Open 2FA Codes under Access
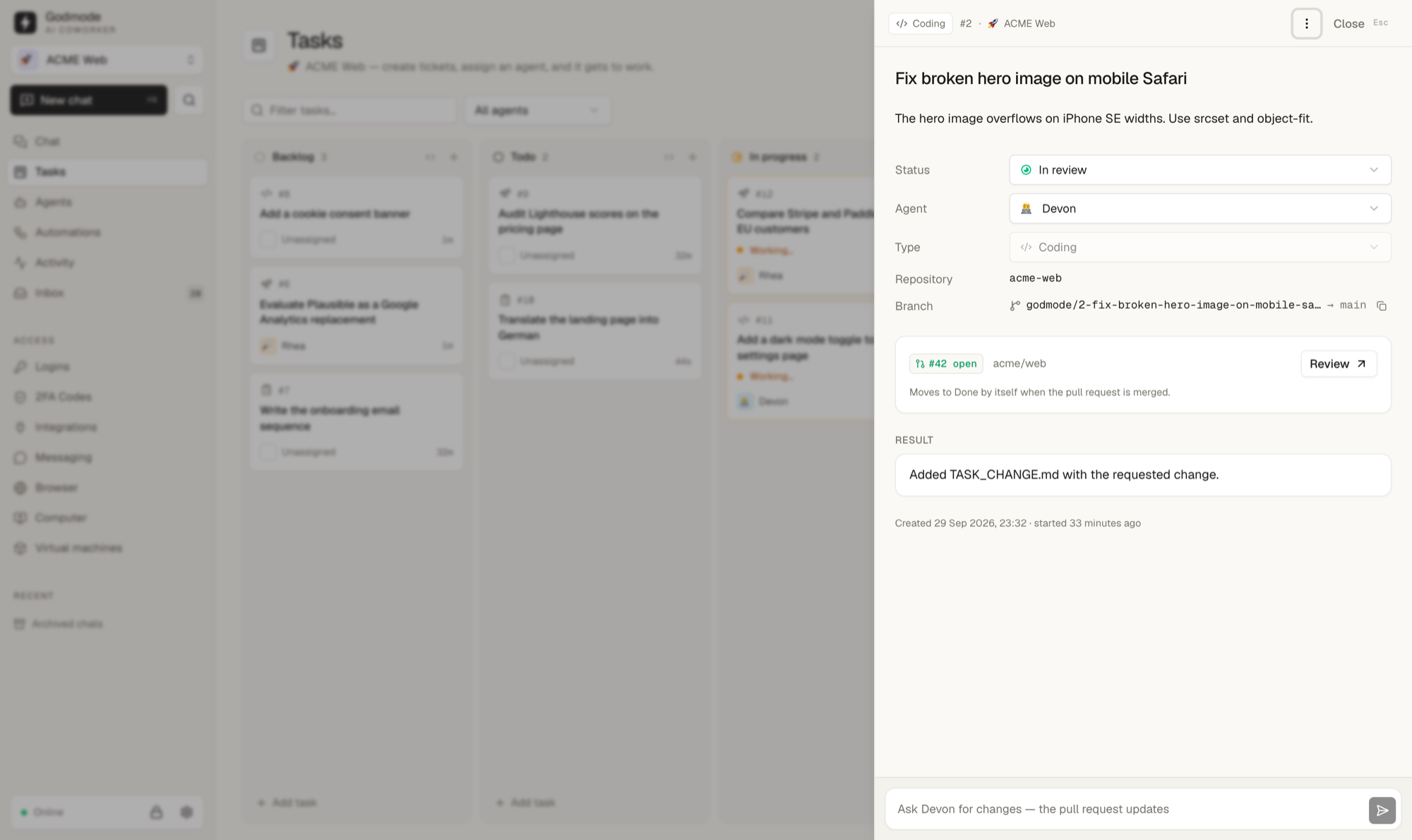 point(107,397)
